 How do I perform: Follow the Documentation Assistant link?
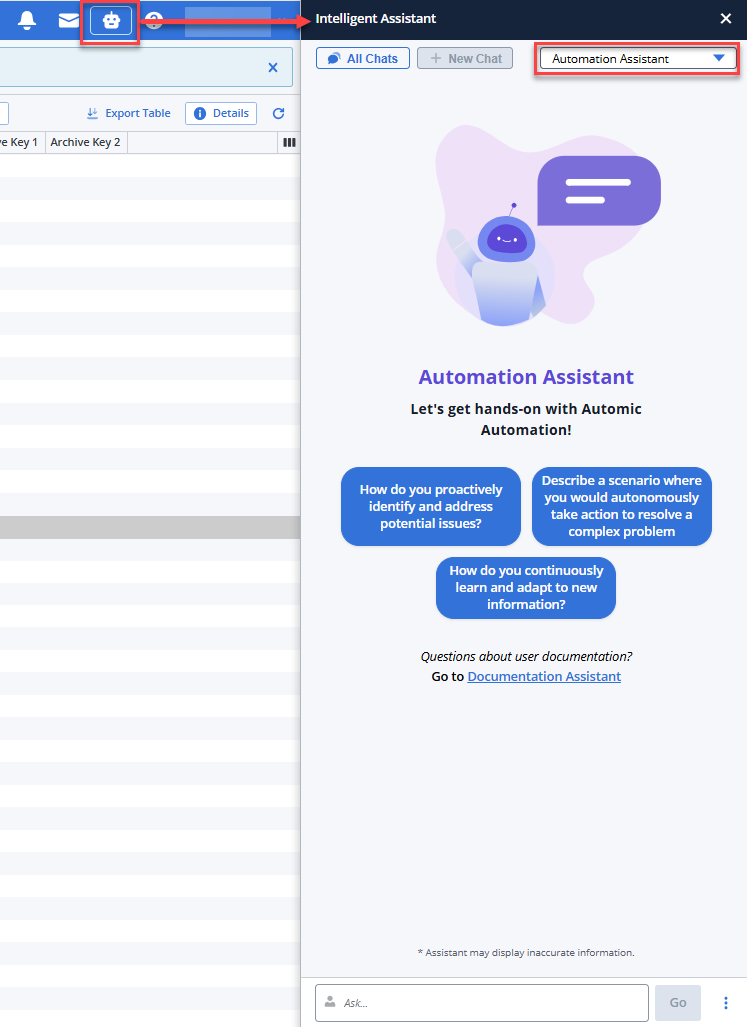[x=544, y=677]
